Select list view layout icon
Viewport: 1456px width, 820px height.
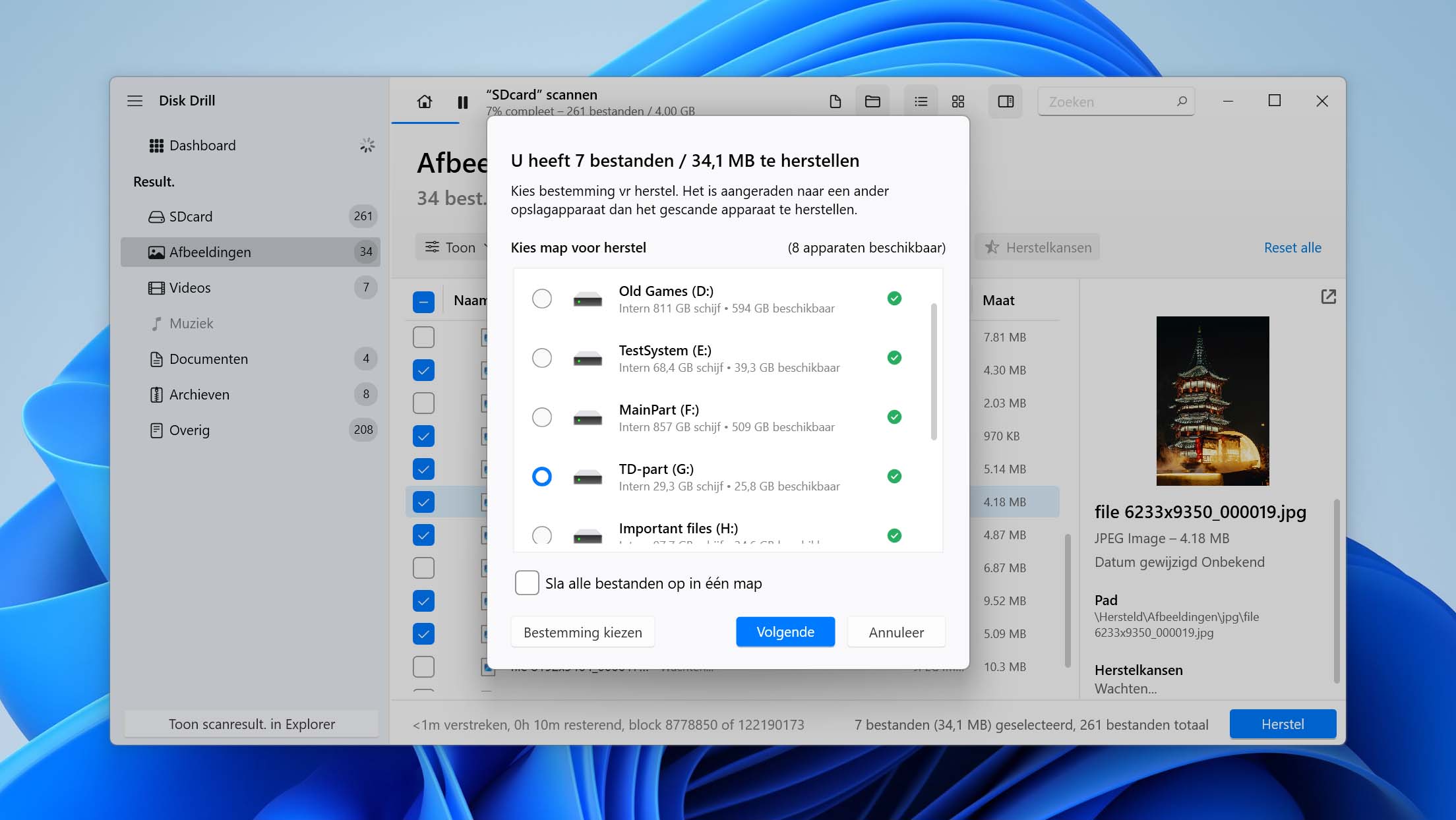[x=921, y=102]
